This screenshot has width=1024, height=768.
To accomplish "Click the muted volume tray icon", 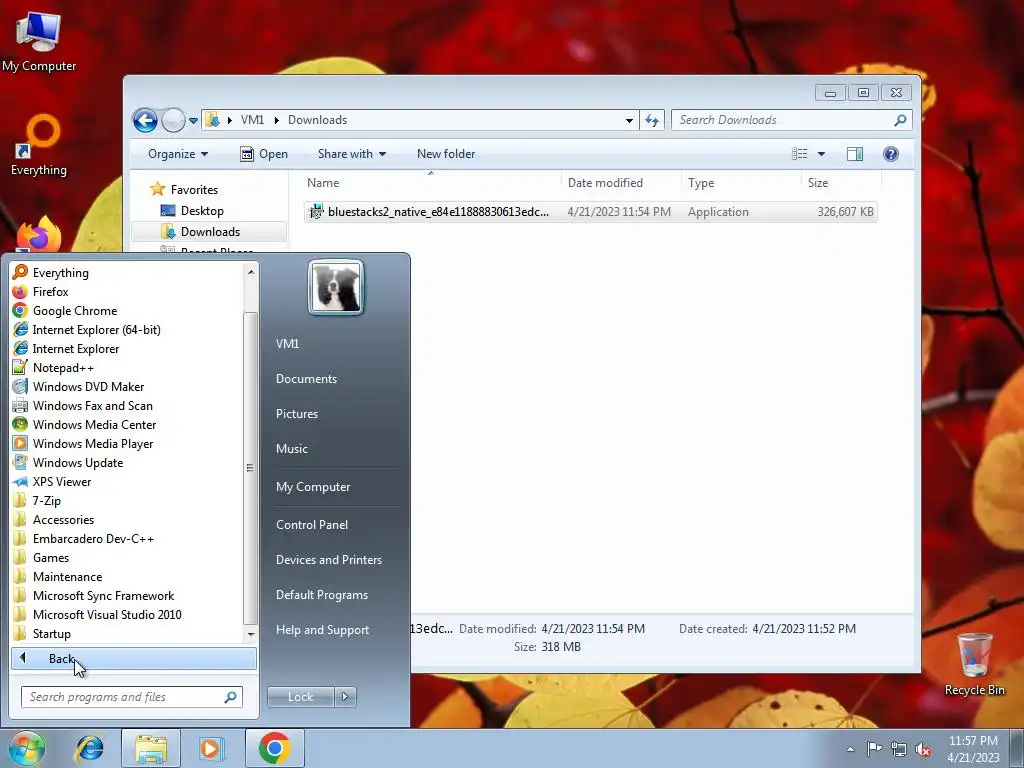I will click(x=923, y=749).
